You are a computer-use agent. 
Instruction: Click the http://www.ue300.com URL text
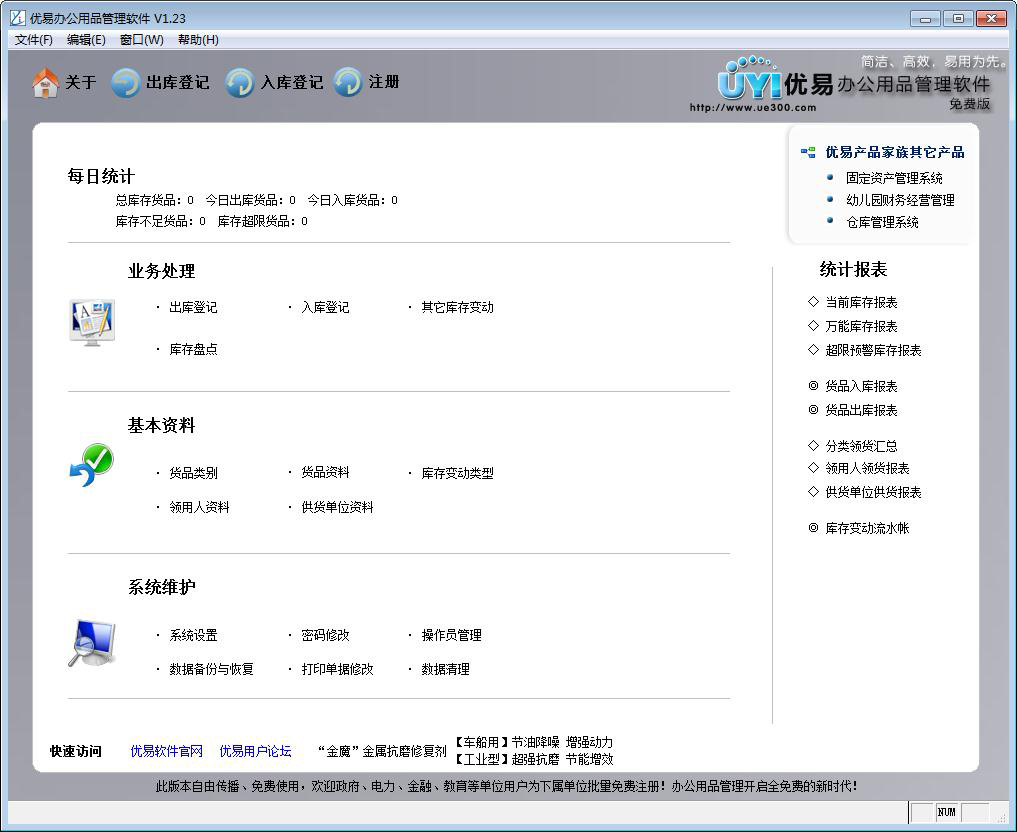pos(753,108)
